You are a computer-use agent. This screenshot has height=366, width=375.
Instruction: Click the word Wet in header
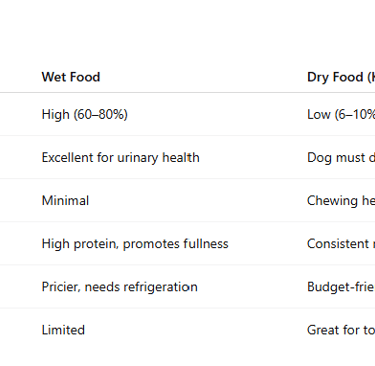tap(51, 77)
